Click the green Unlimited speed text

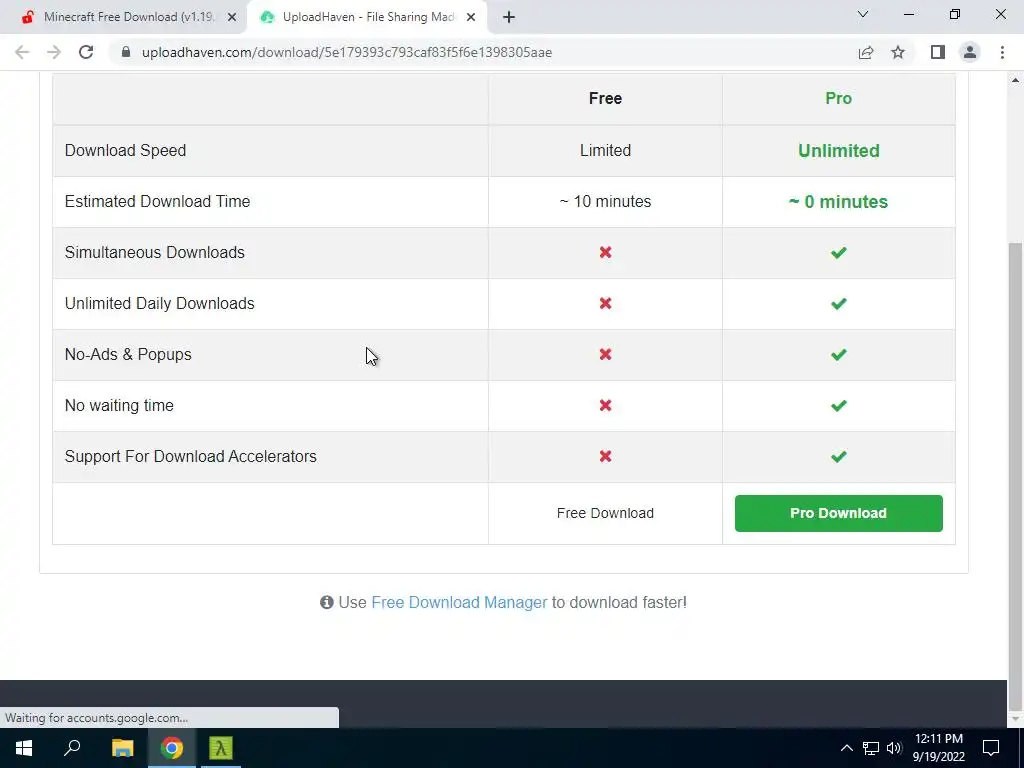[839, 150]
